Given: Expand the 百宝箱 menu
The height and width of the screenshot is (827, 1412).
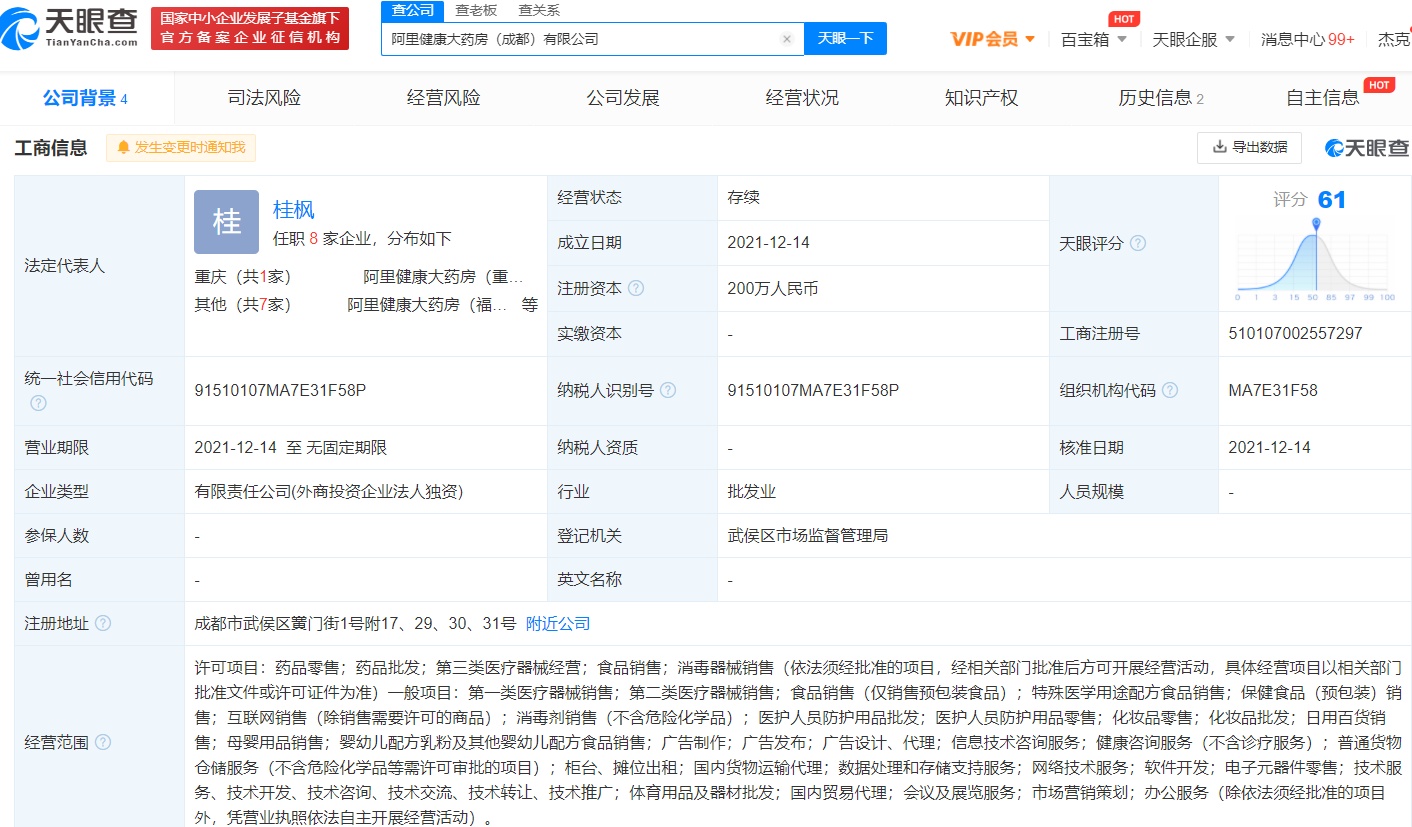Looking at the screenshot, I should (x=1094, y=39).
